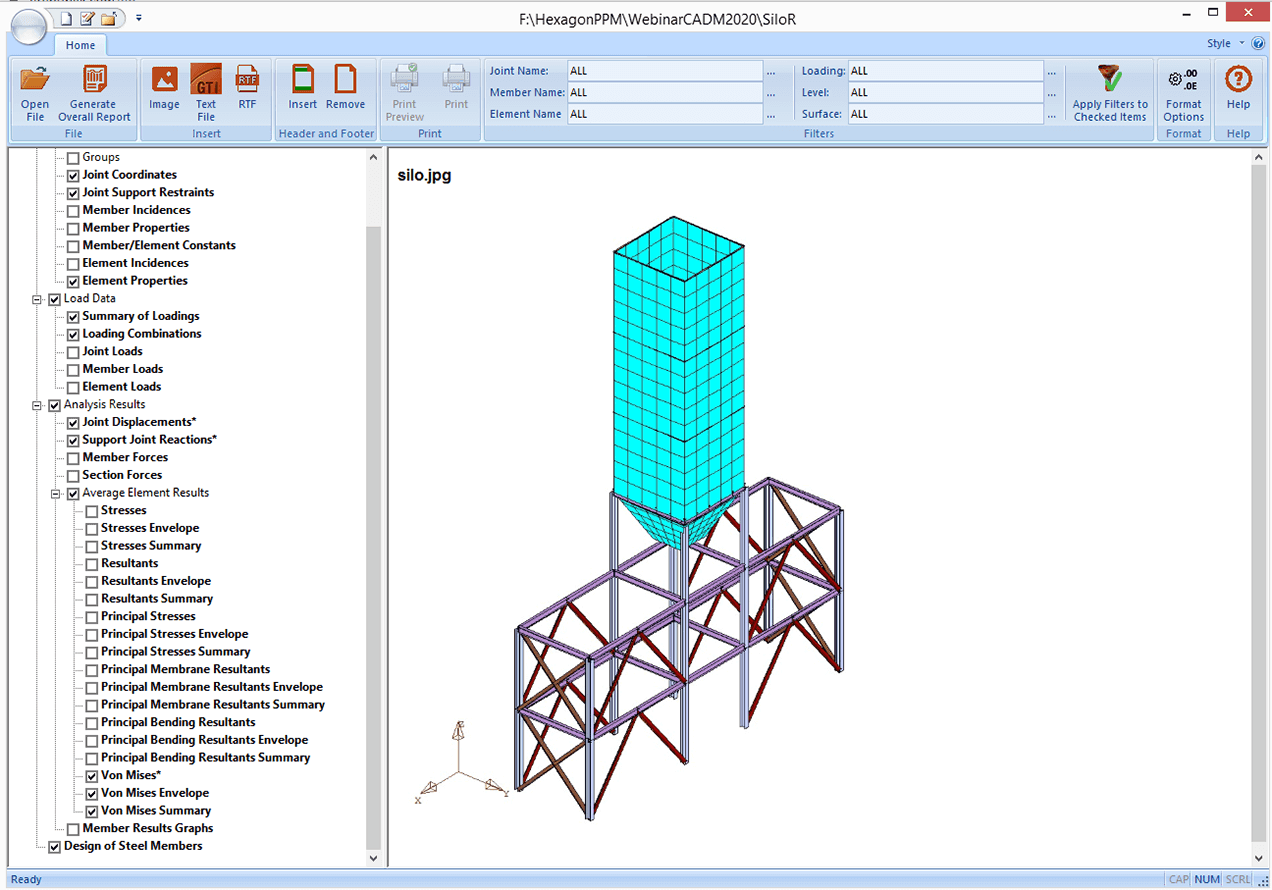Image resolution: width=1272 pixels, height=890 pixels.
Task: Click browse button next to Joint Name
Action: 771,72
